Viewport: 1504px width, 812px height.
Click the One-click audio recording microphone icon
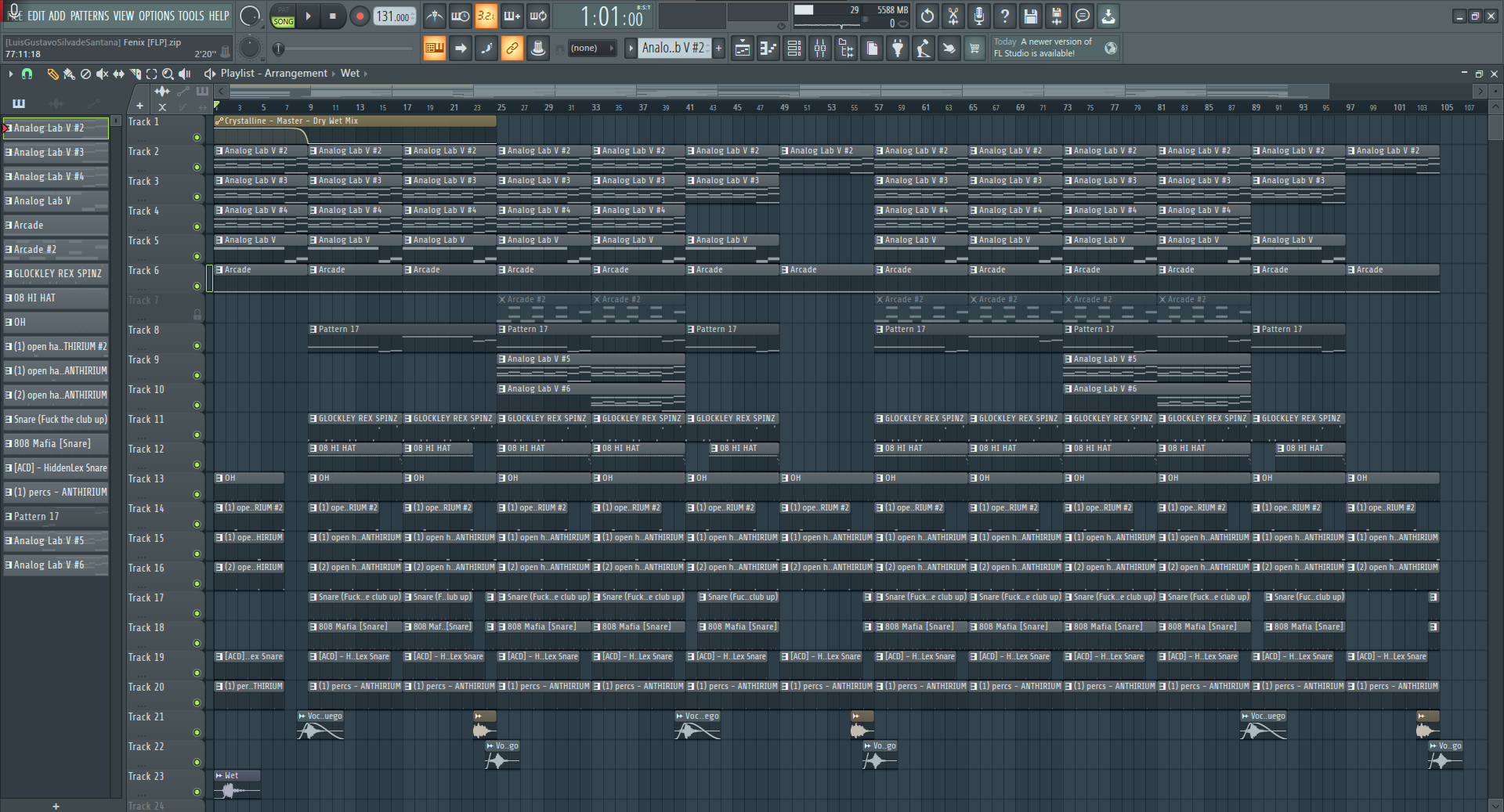(x=979, y=16)
